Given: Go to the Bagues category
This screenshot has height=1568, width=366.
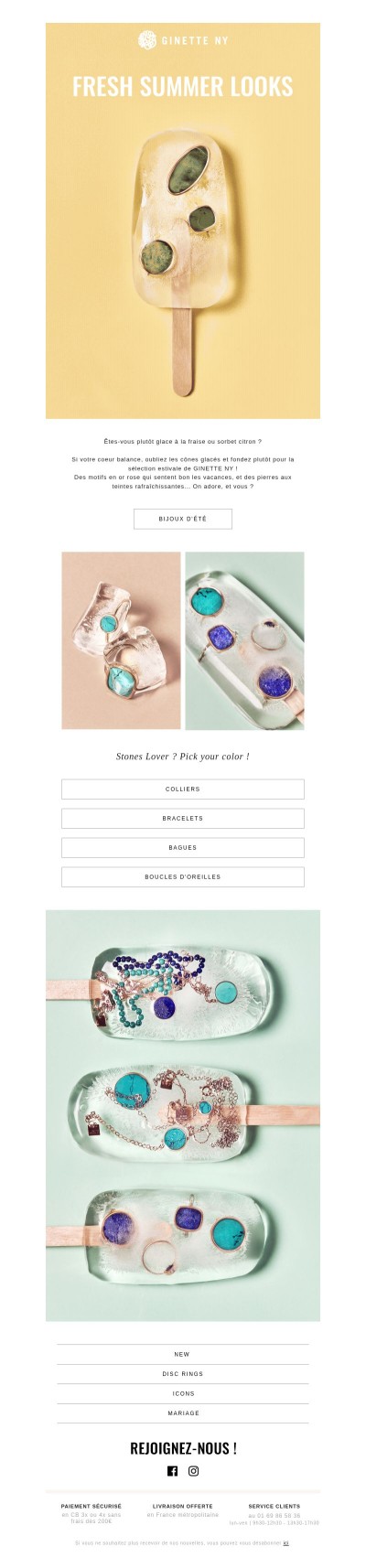Looking at the screenshot, I should tap(183, 847).
